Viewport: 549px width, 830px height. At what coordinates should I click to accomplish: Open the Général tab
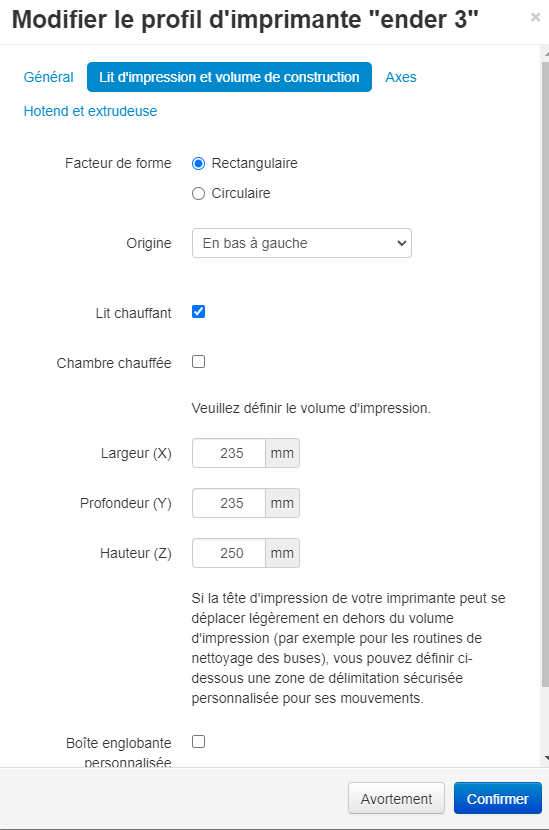coord(48,77)
